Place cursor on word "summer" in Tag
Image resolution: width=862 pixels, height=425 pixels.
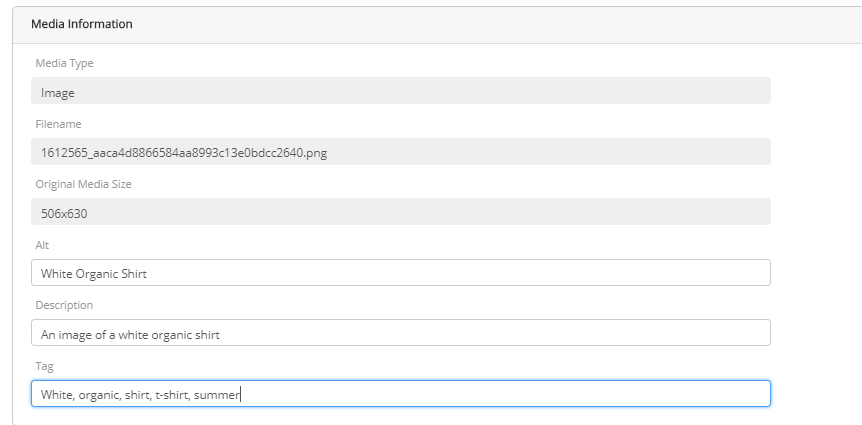(217, 394)
